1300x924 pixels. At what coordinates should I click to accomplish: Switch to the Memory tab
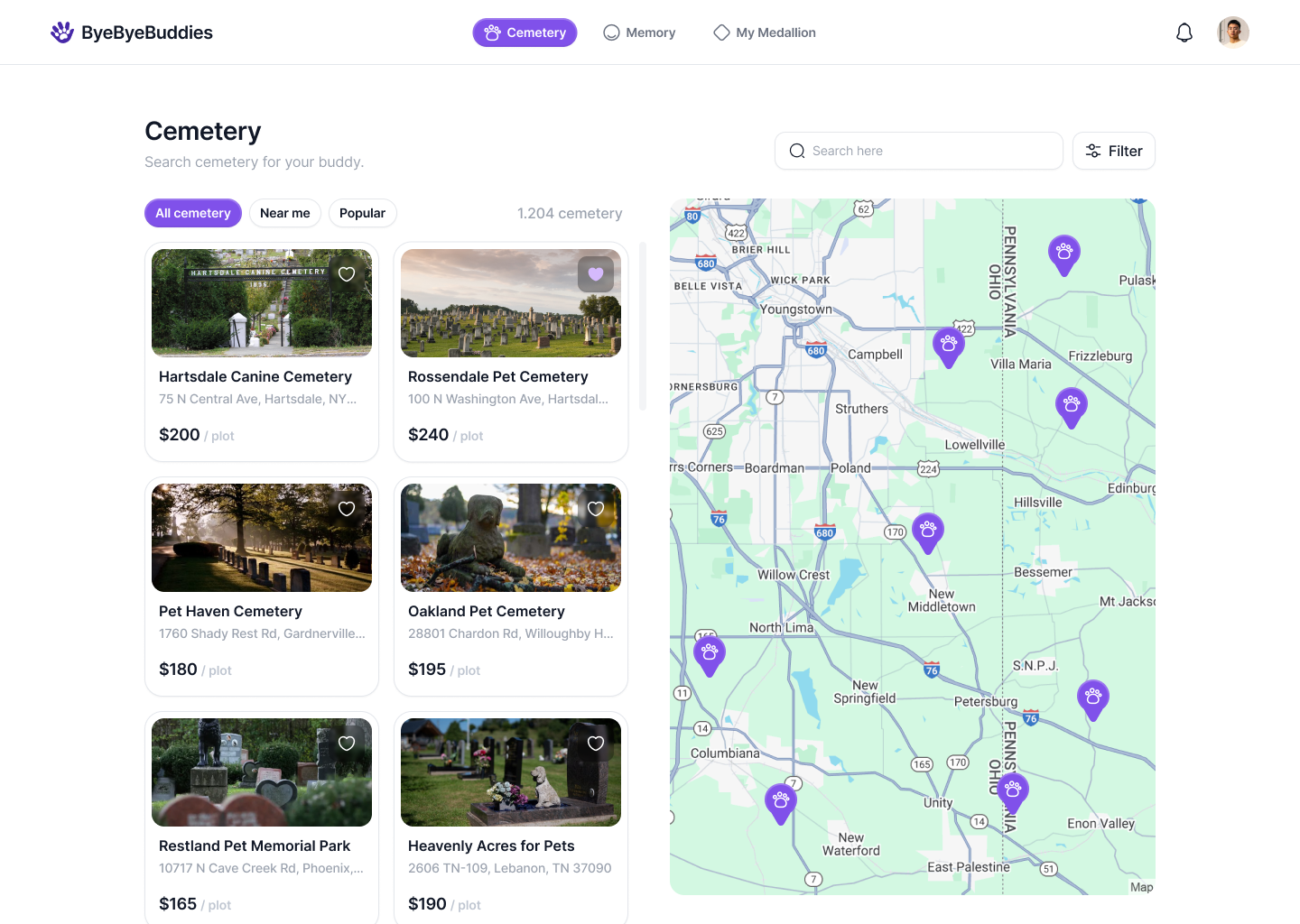[x=639, y=32]
